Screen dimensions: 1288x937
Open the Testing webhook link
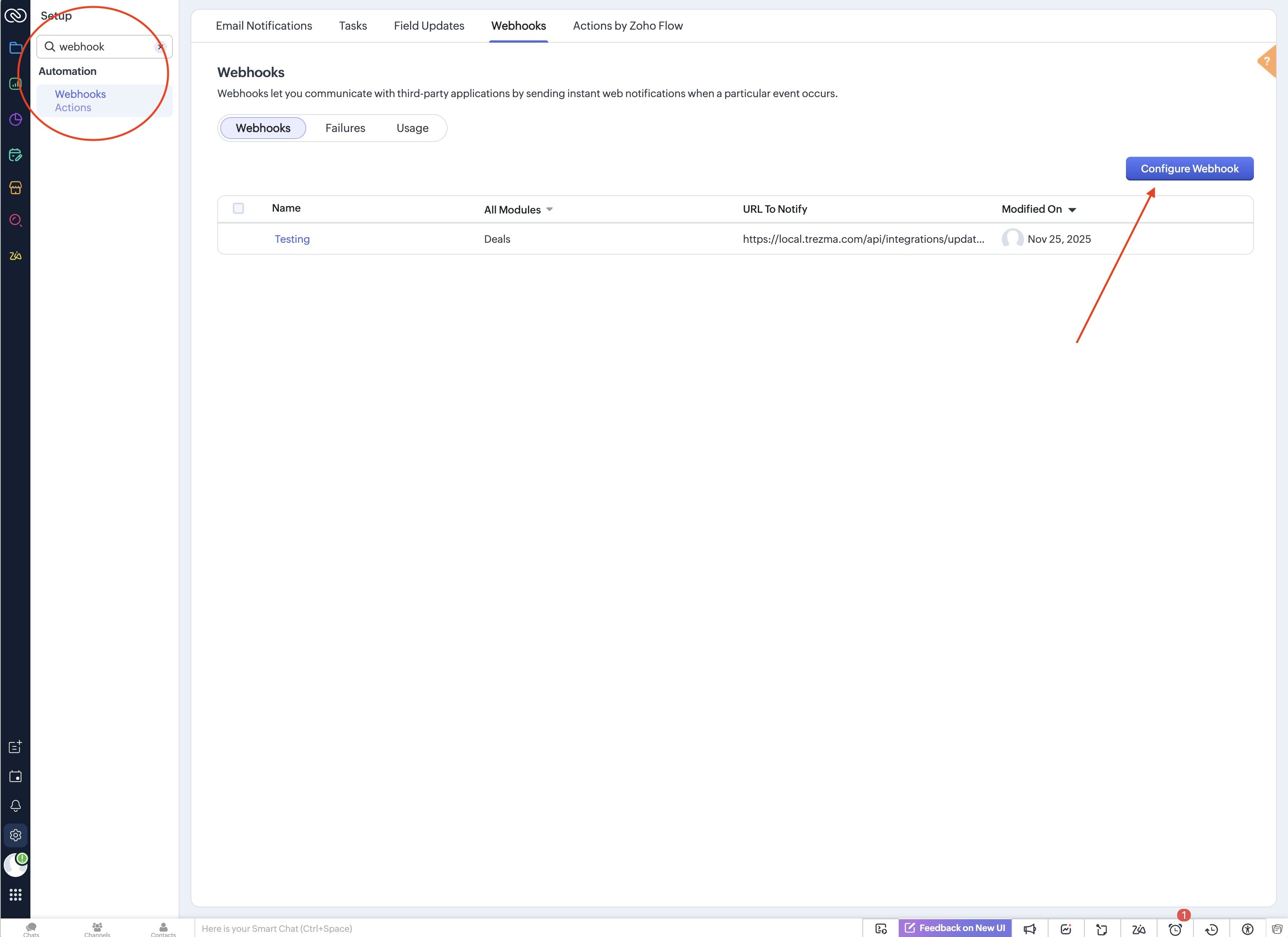(292, 238)
